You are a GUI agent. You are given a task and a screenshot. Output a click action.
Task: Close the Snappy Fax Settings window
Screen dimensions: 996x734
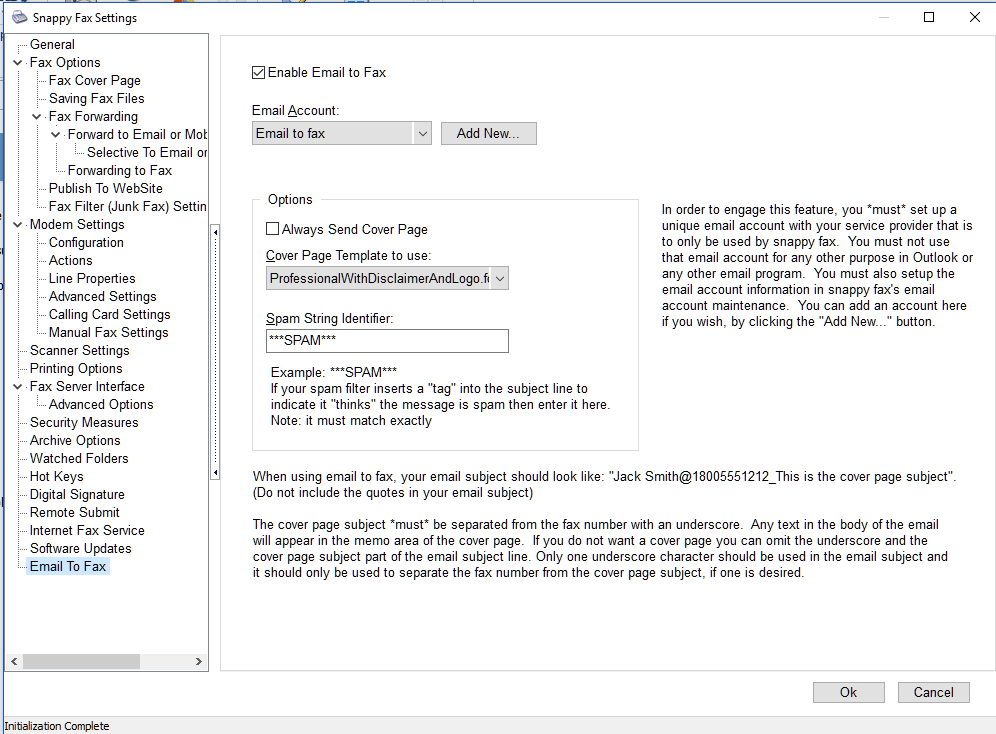coord(974,17)
